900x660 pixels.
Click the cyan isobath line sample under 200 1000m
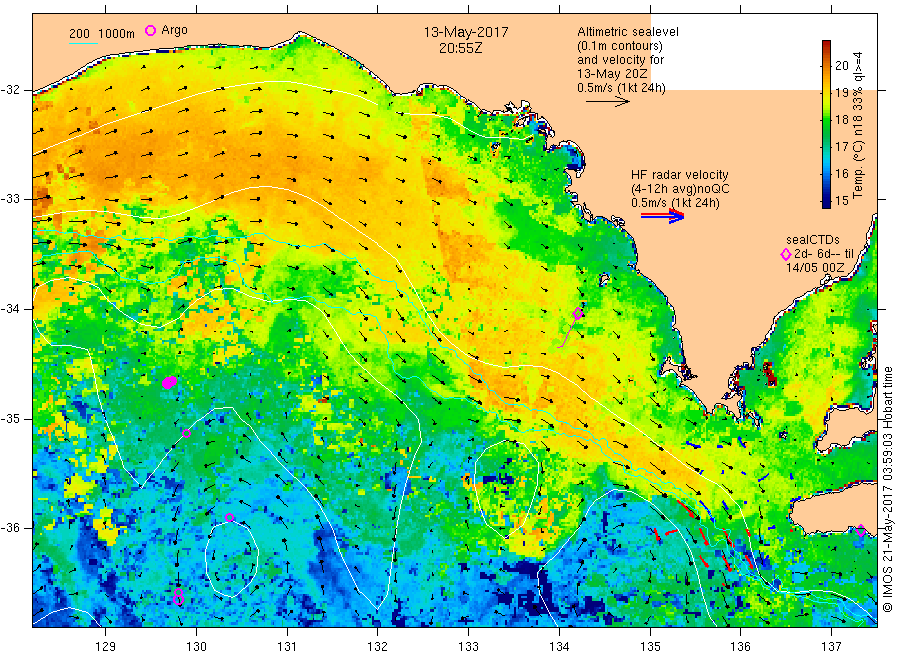[x=83, y=44]
